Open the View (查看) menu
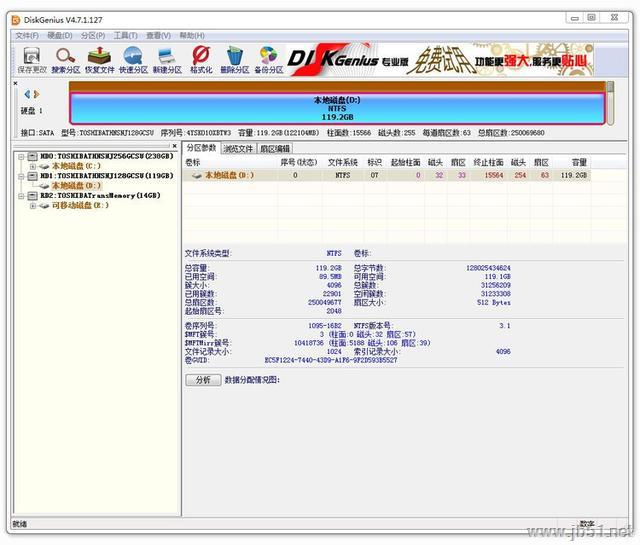The image size is (640, 545). point(158,36)
